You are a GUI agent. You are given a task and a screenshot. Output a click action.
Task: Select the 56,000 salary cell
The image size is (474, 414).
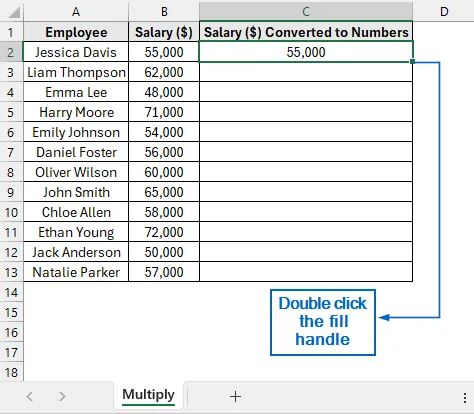click(164, 152)
